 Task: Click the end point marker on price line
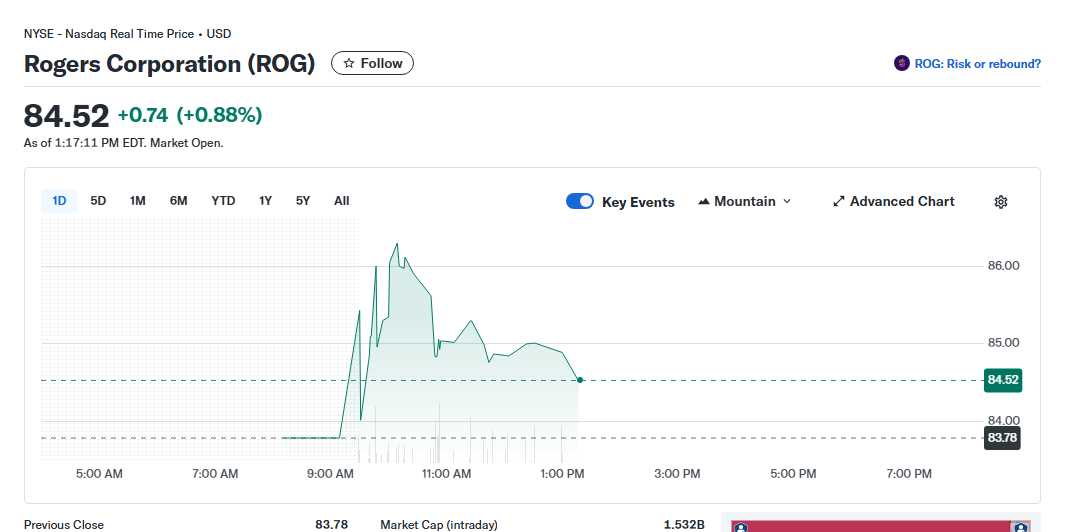(x=580, y=380)
